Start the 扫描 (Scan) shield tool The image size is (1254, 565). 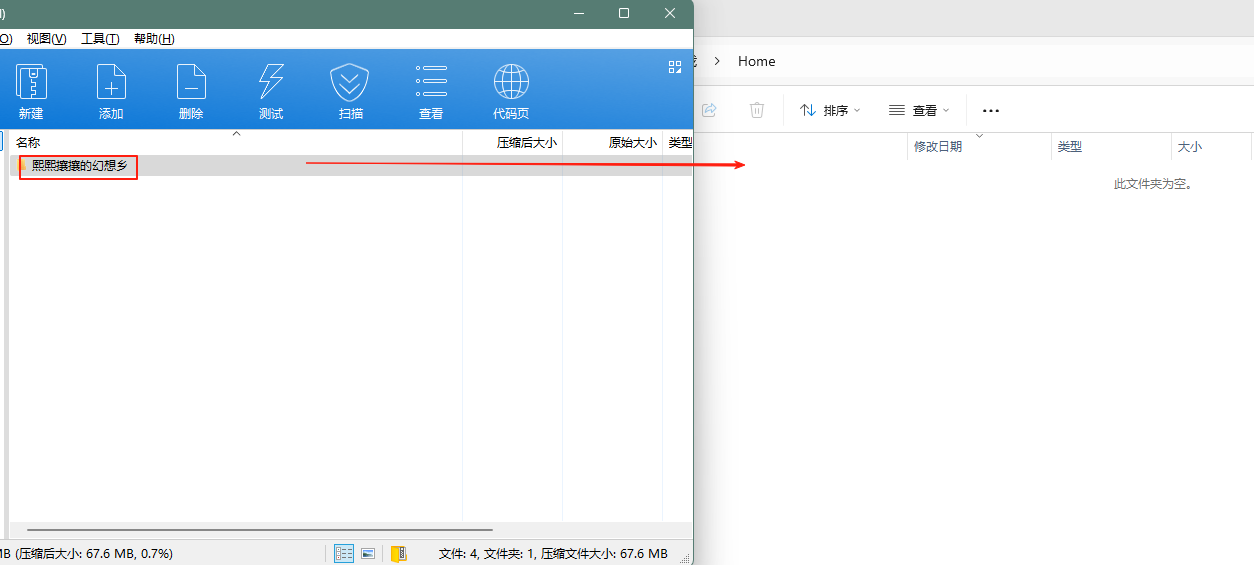click(x=350, y=92)
